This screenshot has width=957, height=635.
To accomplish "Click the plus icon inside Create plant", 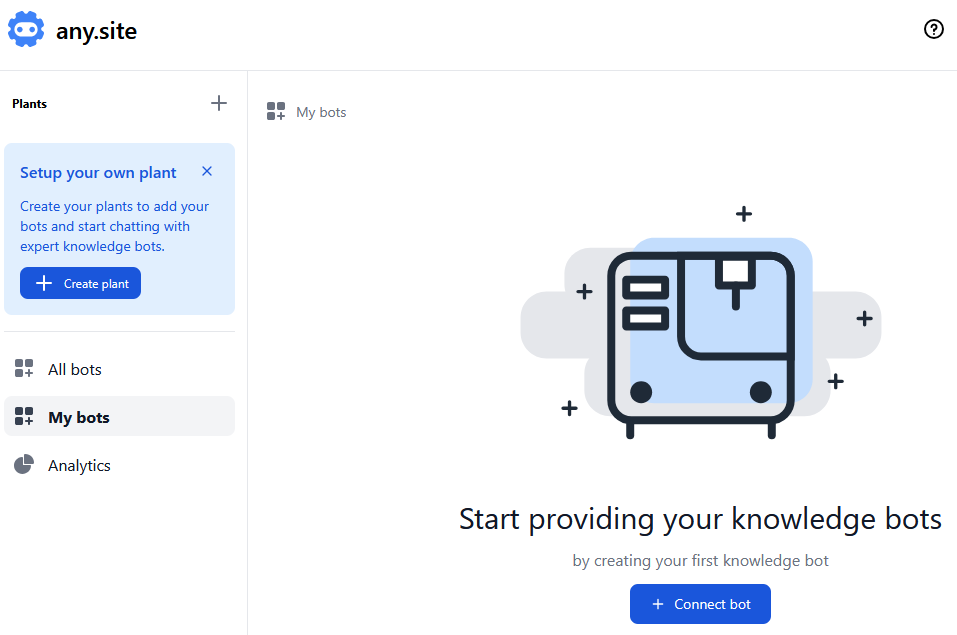I will (x=44, y=284).
